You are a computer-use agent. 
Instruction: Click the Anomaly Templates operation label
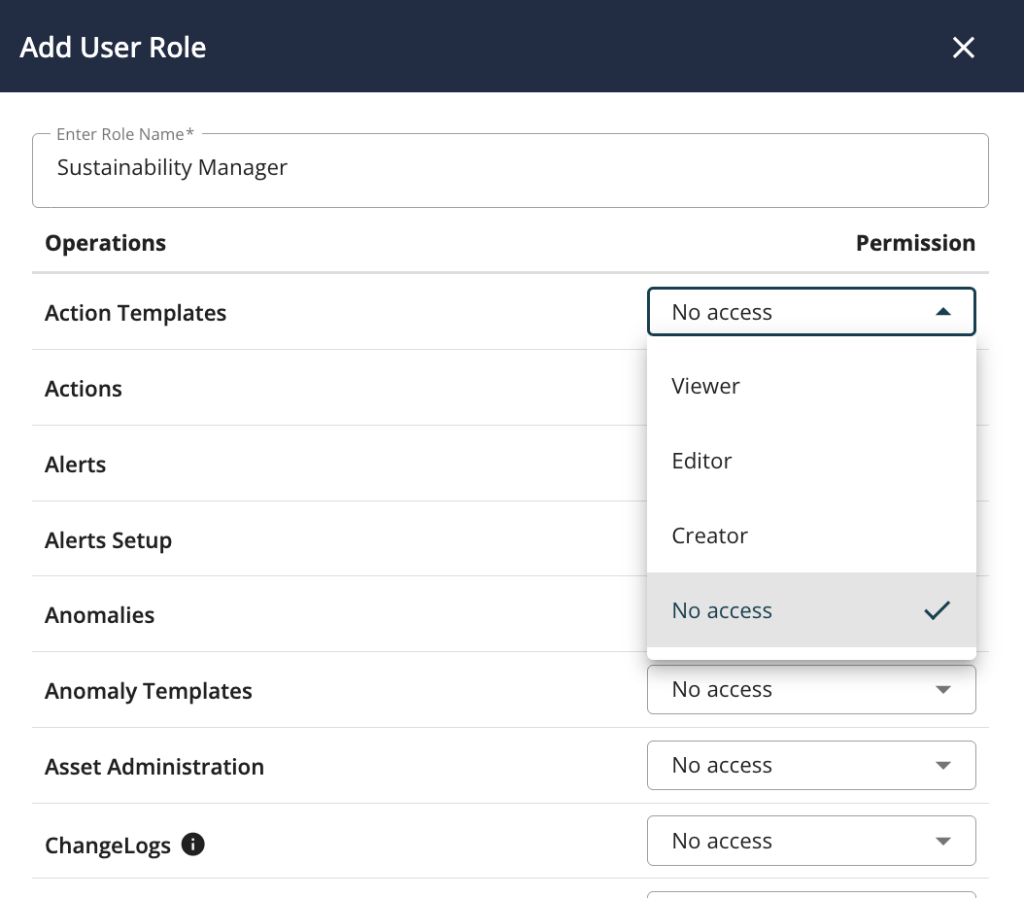(148, 691)
